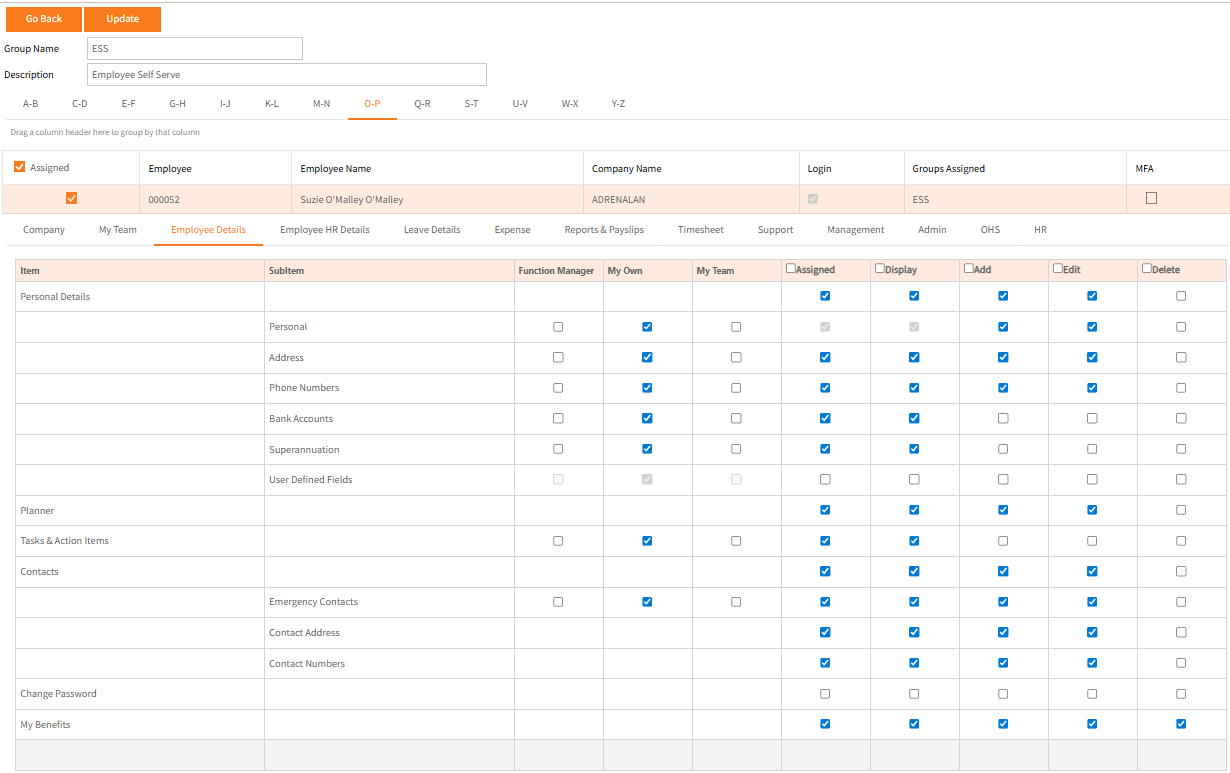Click the Update button
Viewport: 1230px width, 773px height.
click(122, 19)
